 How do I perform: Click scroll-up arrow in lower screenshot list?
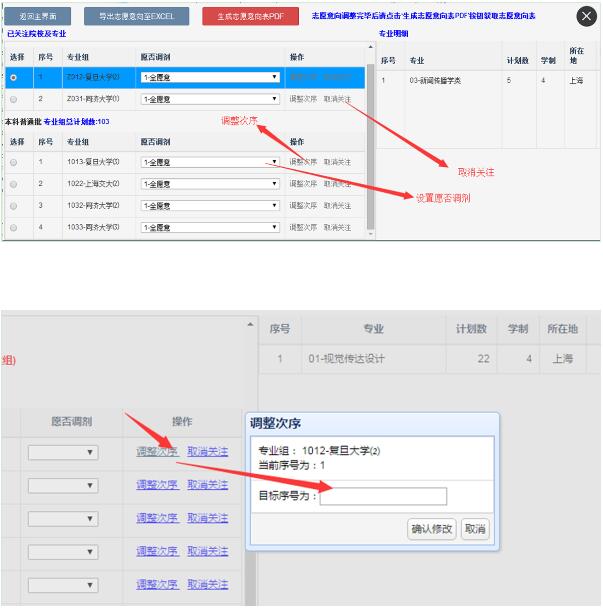(x=250, y=324)
